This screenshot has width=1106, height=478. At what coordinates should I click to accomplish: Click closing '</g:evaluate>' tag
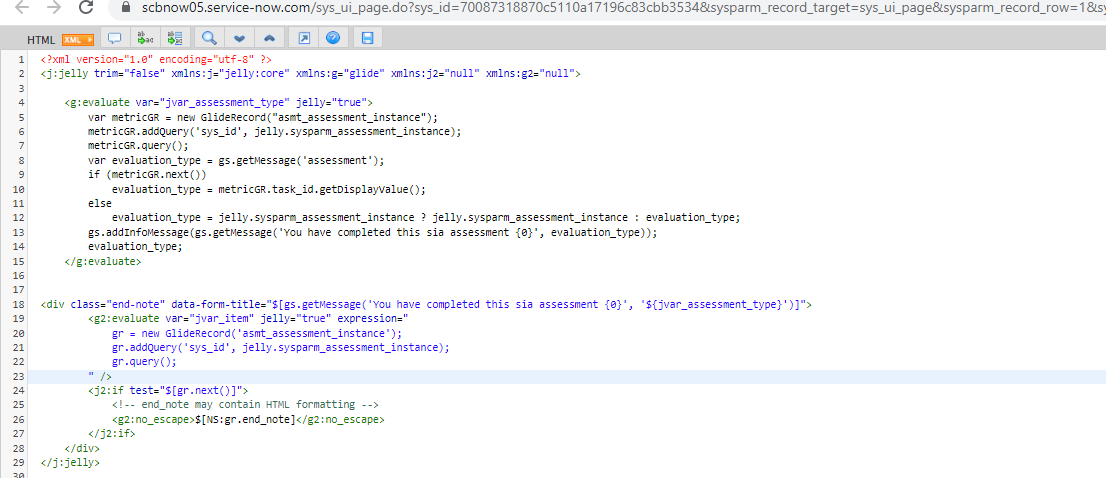pyautogui.click(x=103, y=261)
